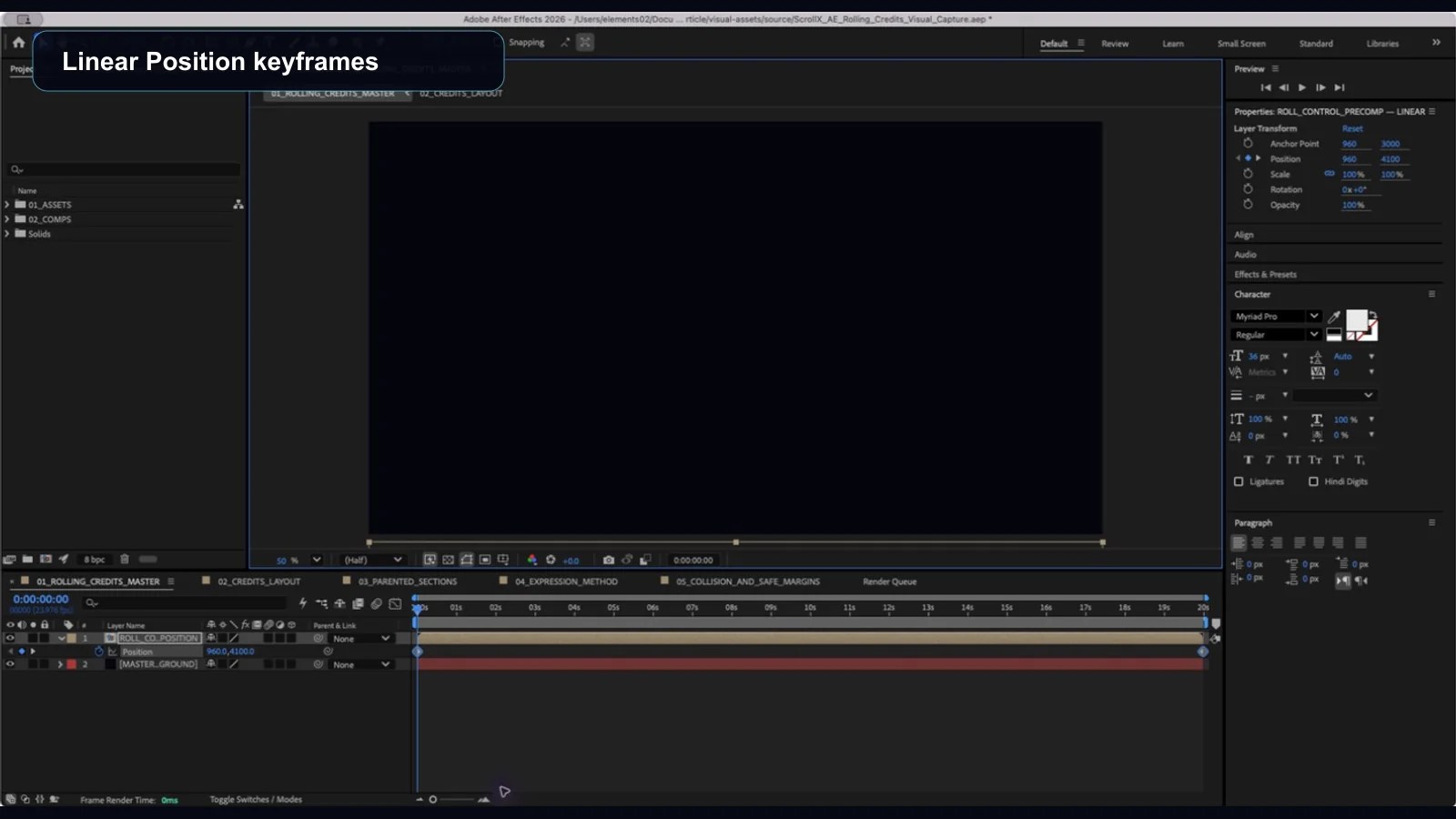Click the Opacity stopwatch in Properties
Screen dimensions: 1456x819
click(x=1248, y=205)
